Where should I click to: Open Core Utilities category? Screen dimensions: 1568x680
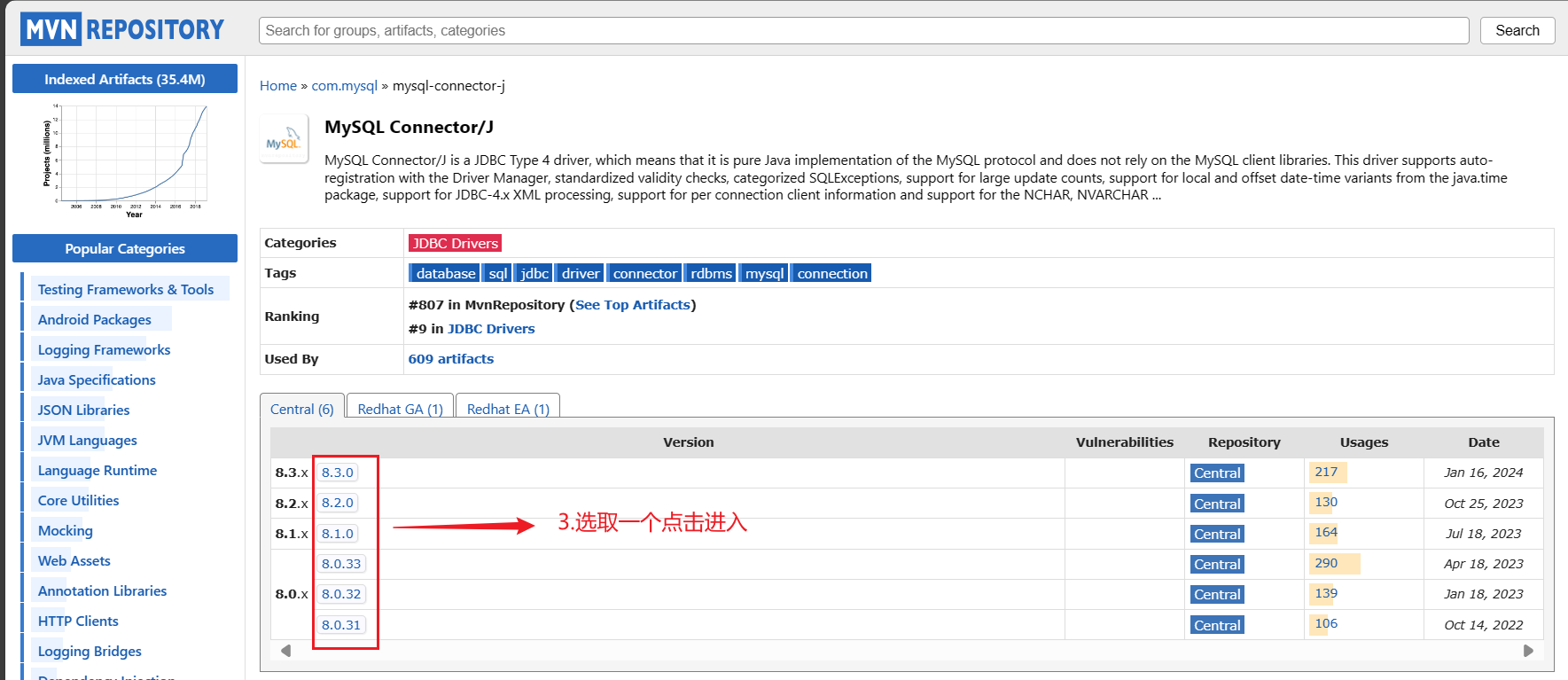pyautogui.click(x=78, y=501)
